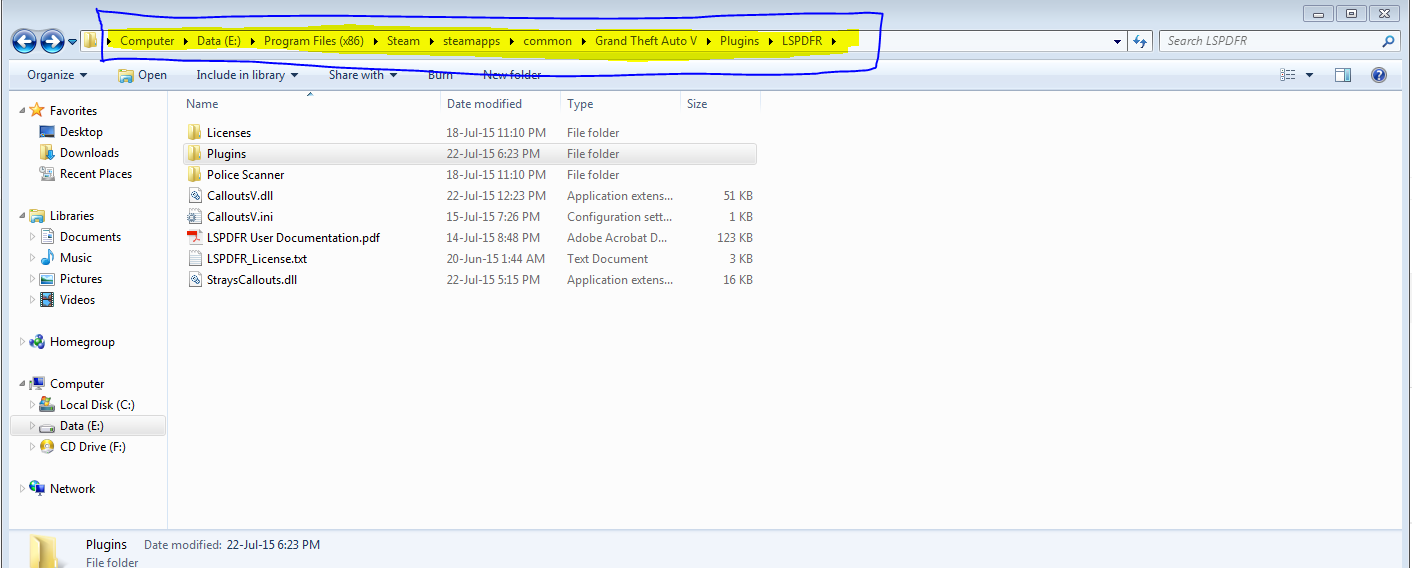This screenshot has width=1412, height=568.
Task: Open Desktop in Favorites
Action: (81, 132)
